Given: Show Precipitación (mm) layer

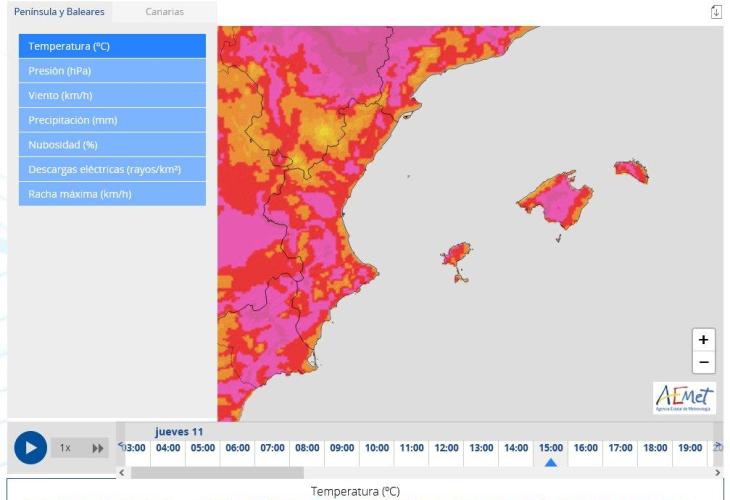Looking at the screenshot, I should click(x=112, y=120).
